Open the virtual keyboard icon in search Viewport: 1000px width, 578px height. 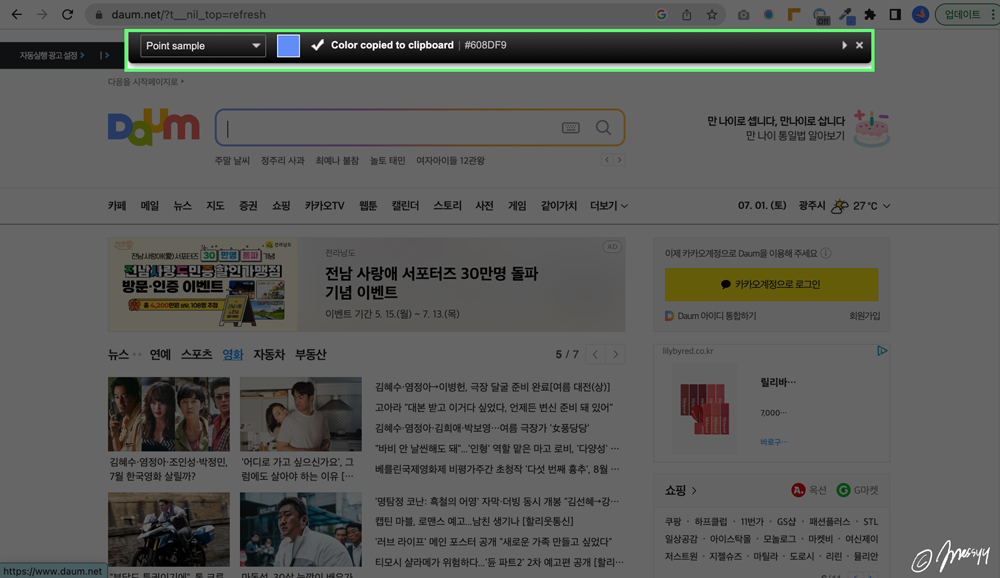[571, 128]
